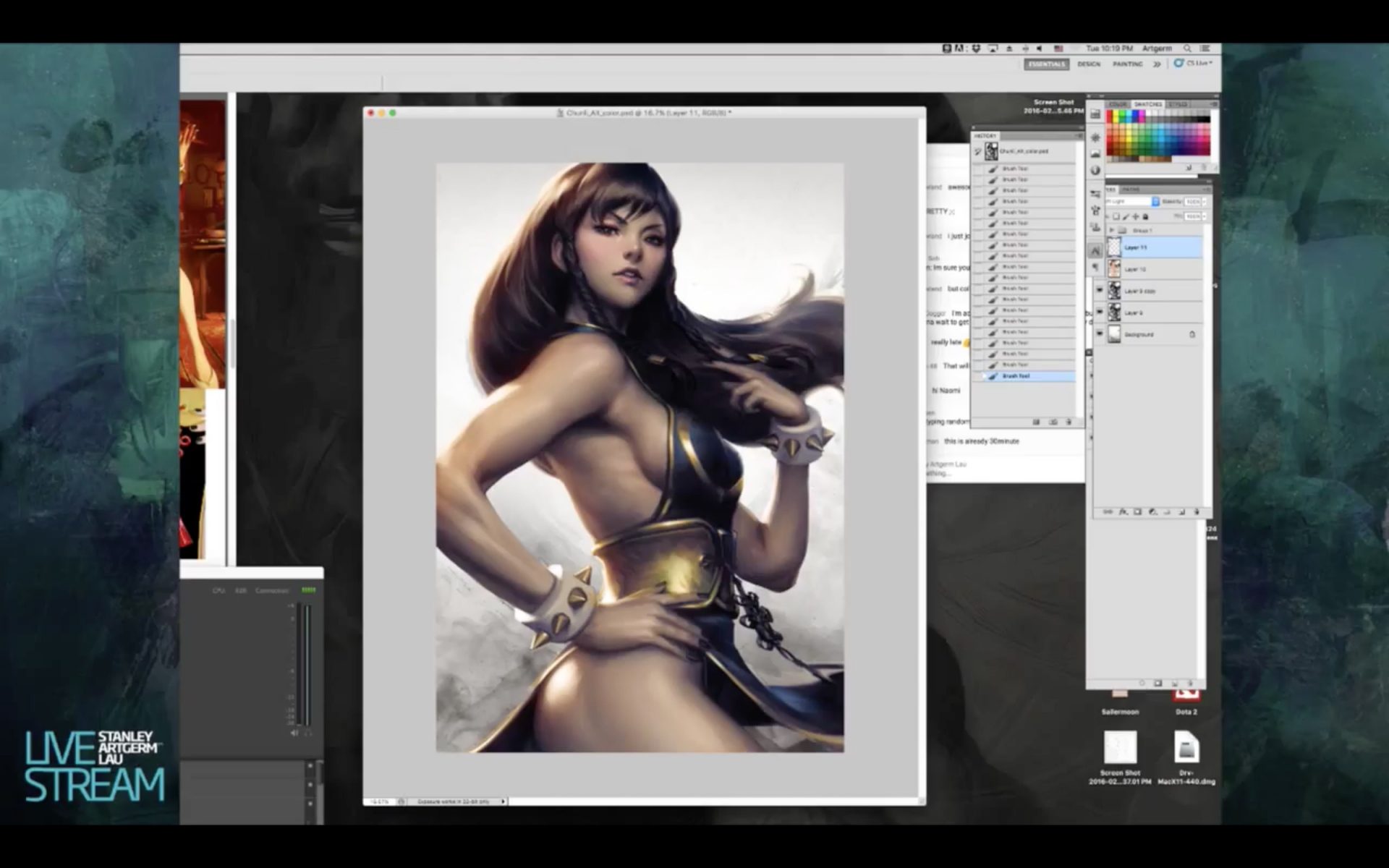This screenshot has height=868, width=1389.
Task: Open the Opacity slider arrow
Action: coord(1204,202)
